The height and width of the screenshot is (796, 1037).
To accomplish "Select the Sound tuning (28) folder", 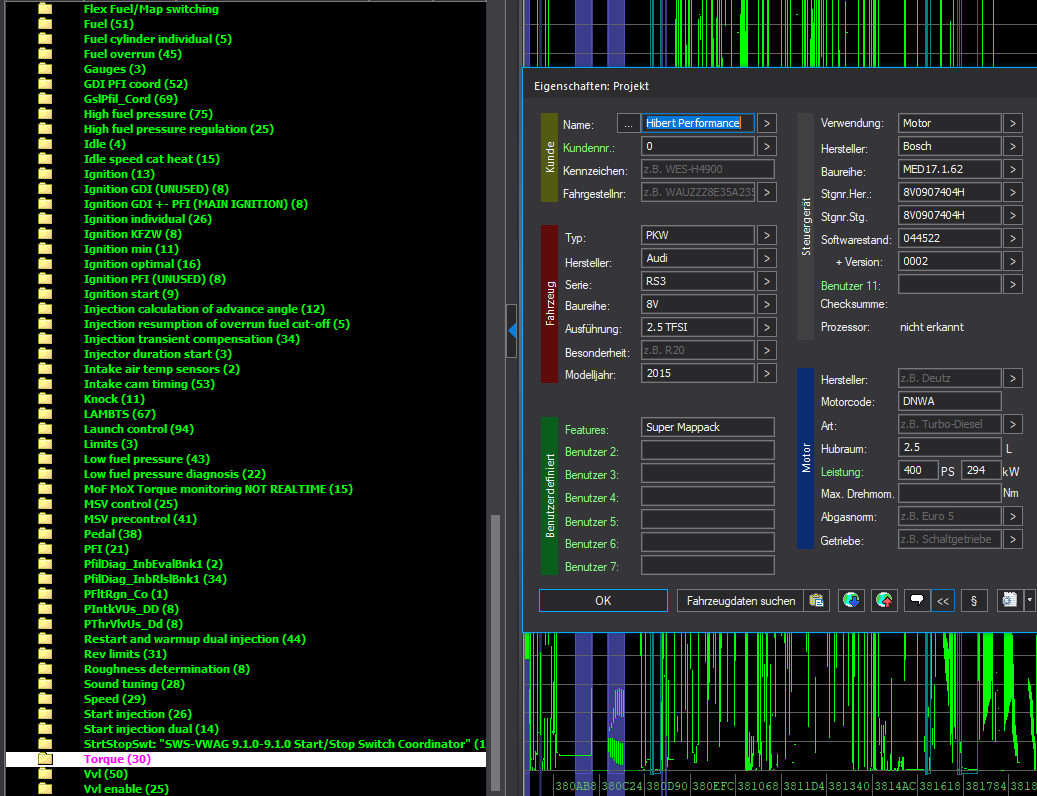I will tap(135, 684).
